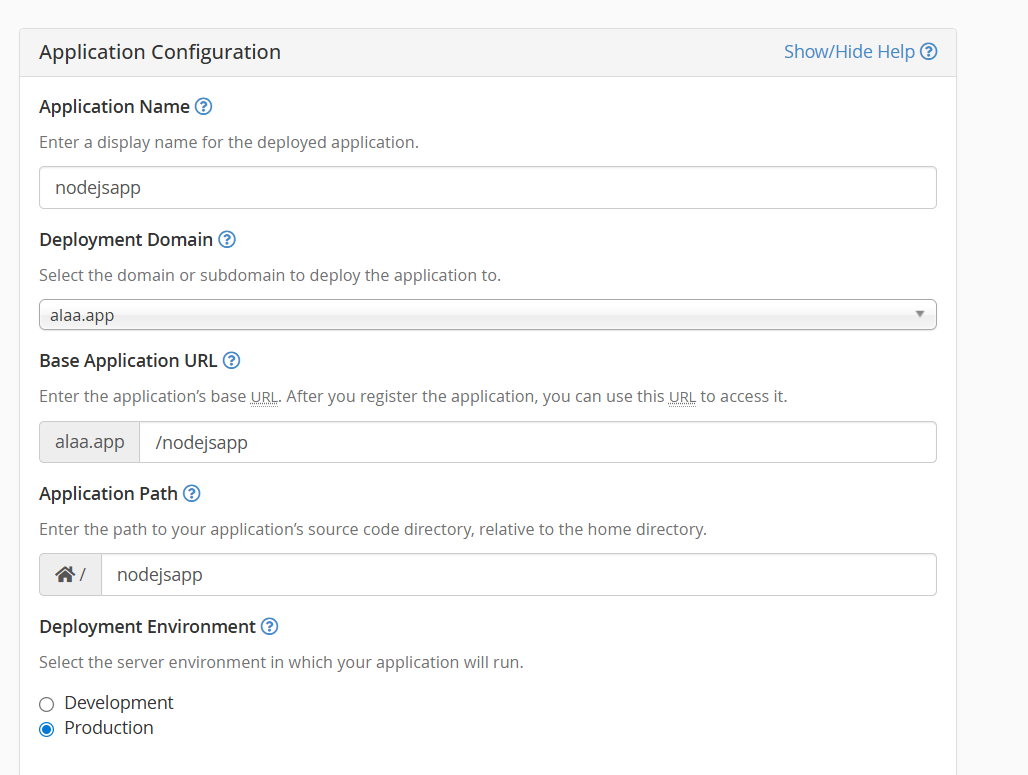This screenshot has height=775, width=1028.
Task: Open the Deployment Domain help icon
Action: coord(227,239)
